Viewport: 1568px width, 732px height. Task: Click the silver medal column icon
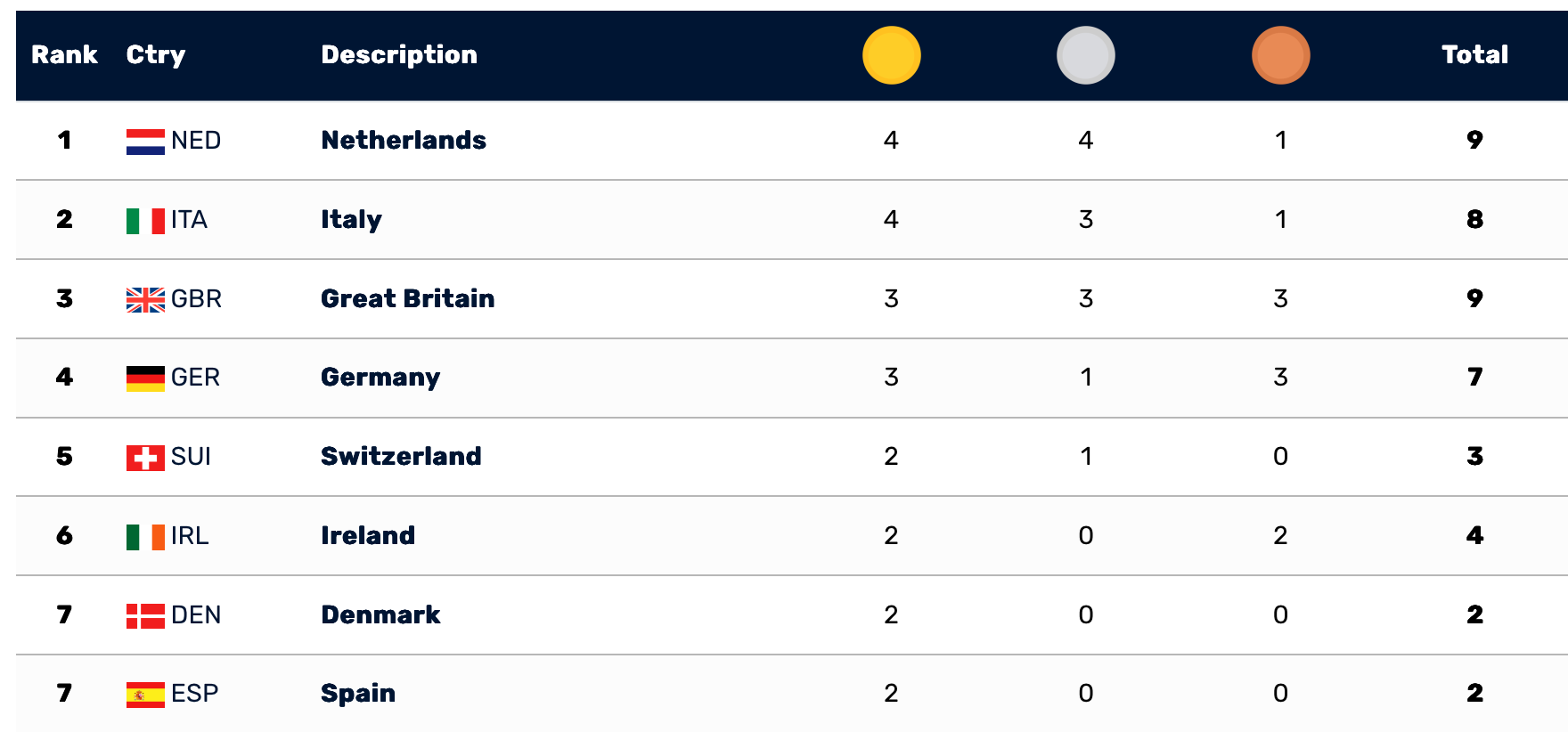pos(1085,55)
